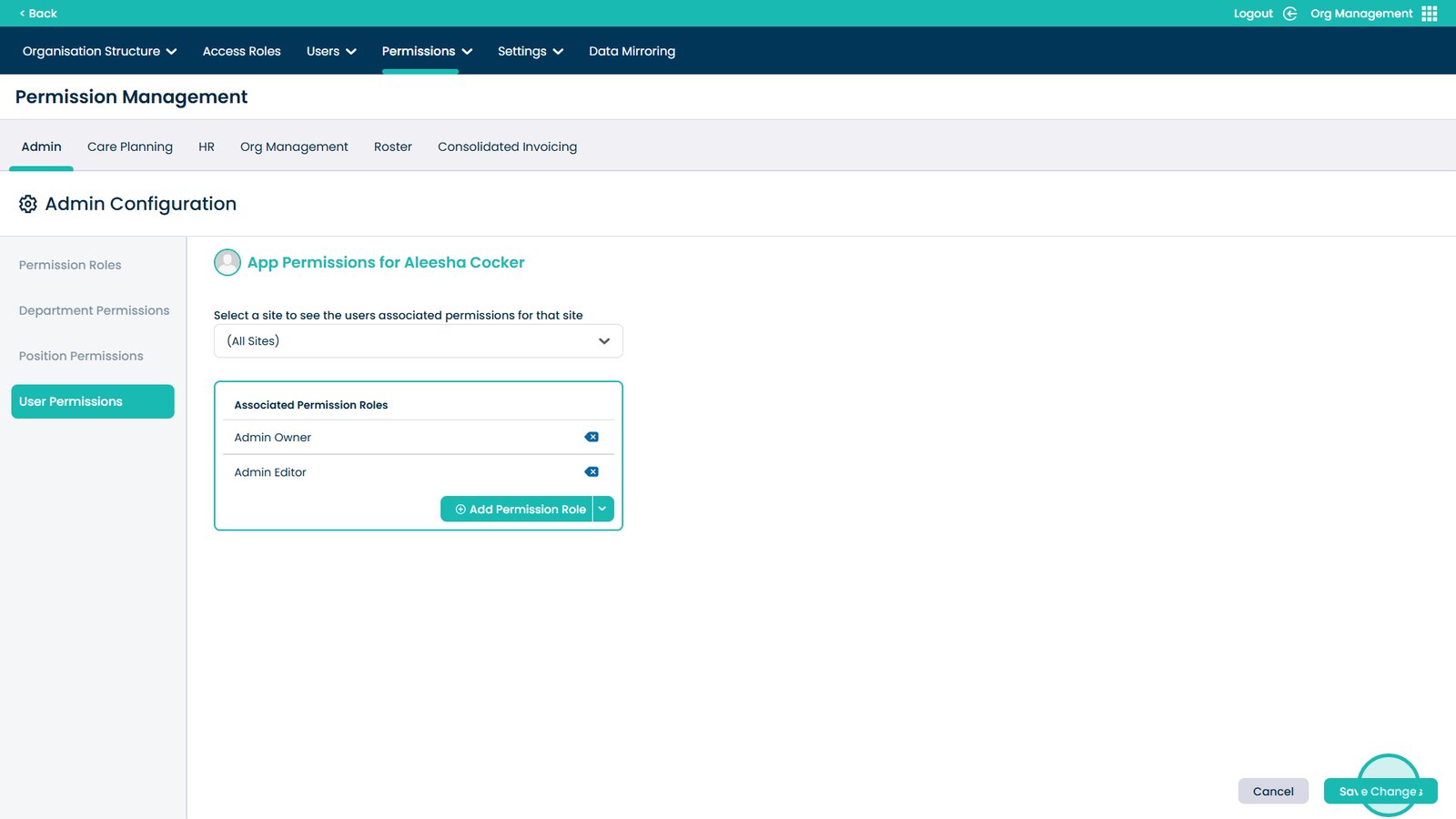Click the Admin Editor role row text
Screen dimensions: 1456x819
270,472
